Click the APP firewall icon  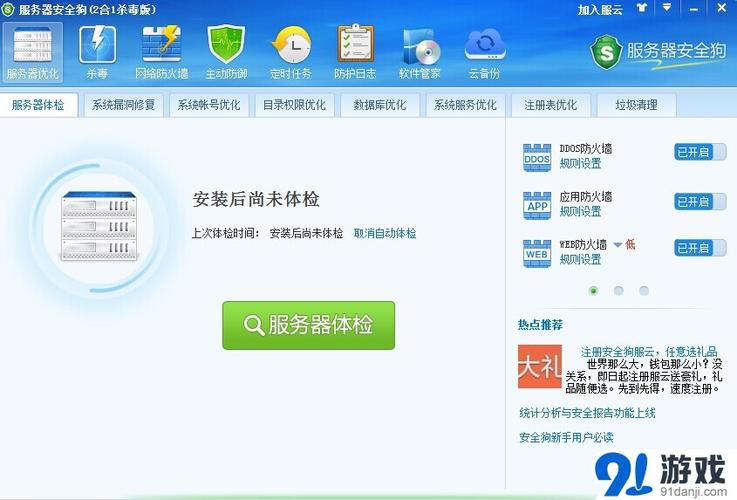(537, 206)
